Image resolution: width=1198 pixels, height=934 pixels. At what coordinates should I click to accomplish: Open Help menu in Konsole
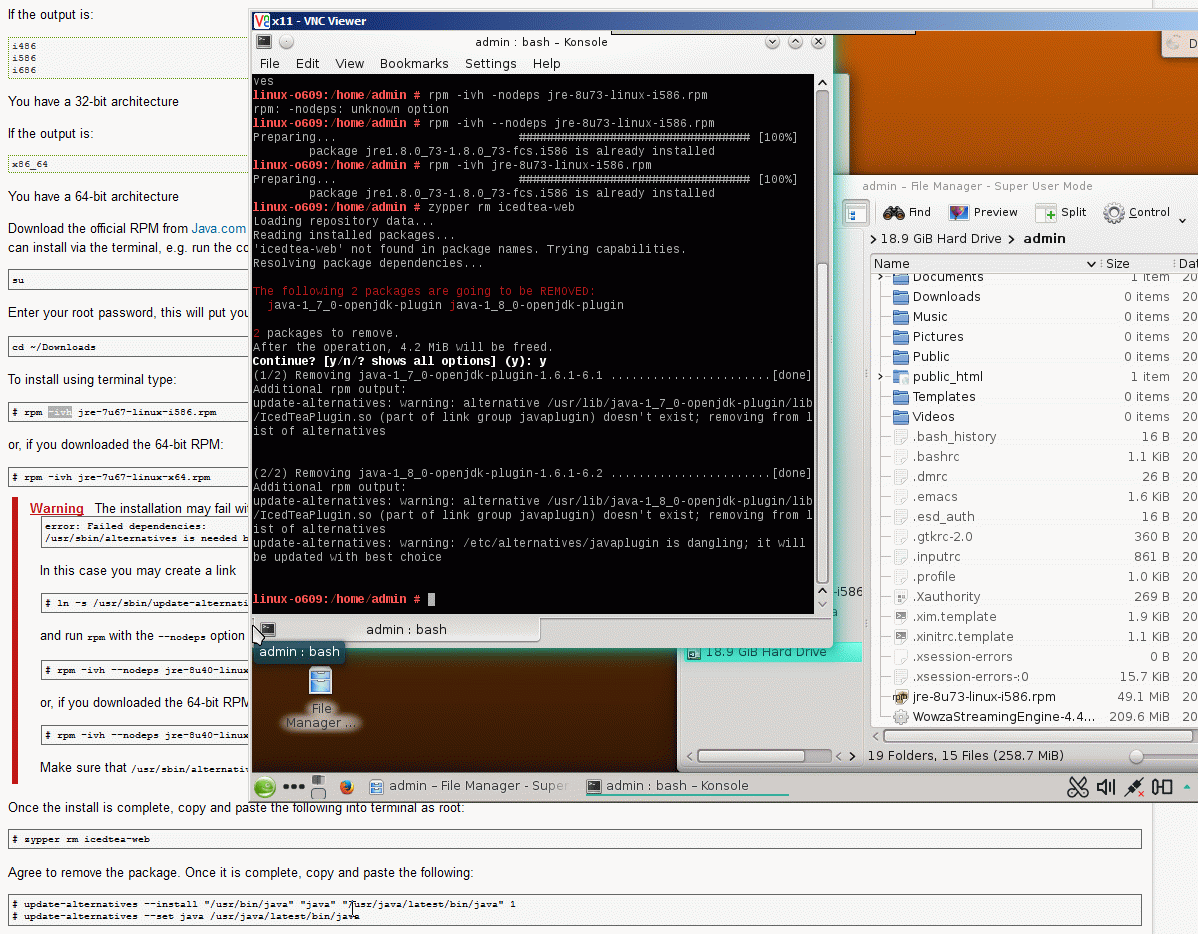tap(546, 63)
